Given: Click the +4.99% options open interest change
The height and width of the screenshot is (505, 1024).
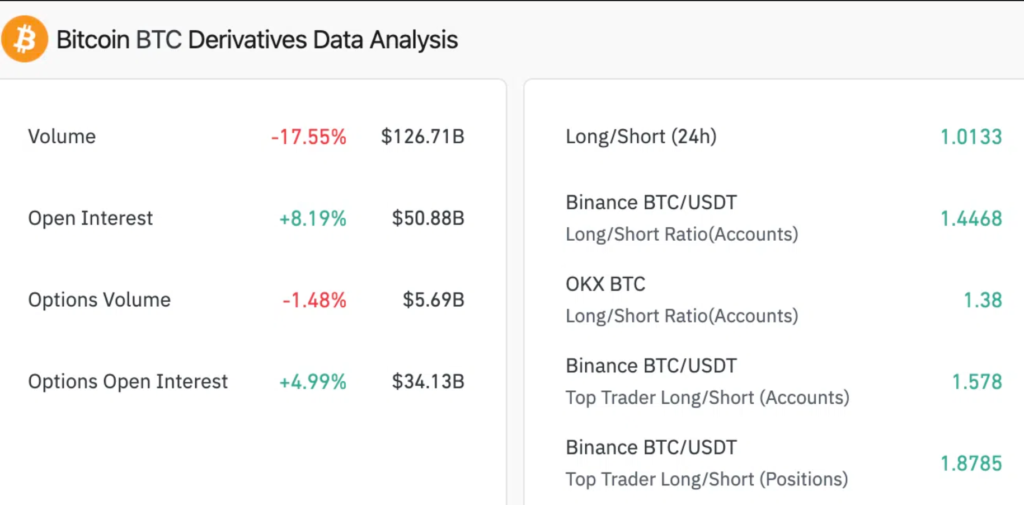Looking at the screenshot, I should pos(313,381).
